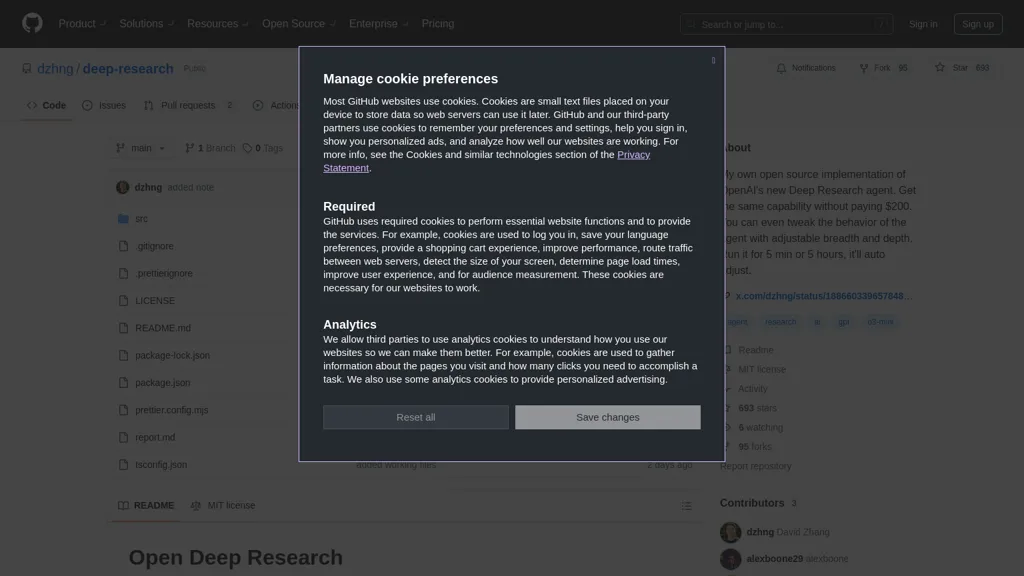Open the Contributors section link
1024x576 pixels.
pos(758,503)
